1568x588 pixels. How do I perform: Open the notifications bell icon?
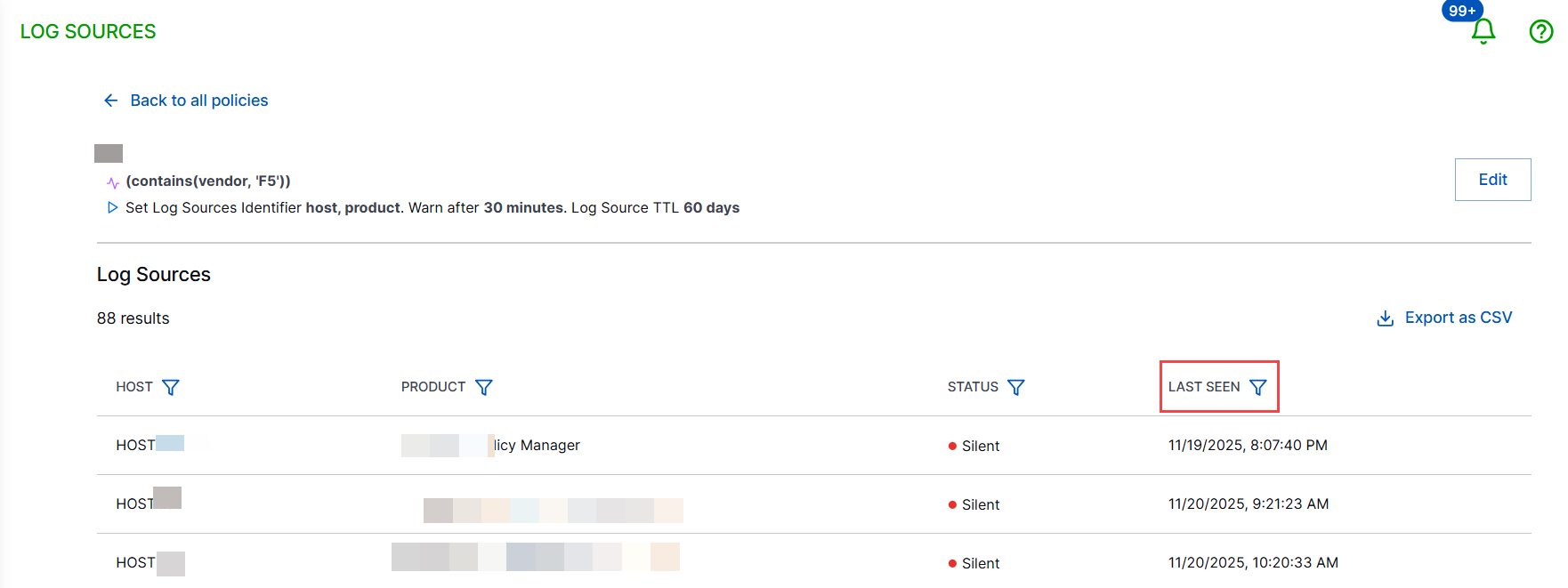click(1483, 32)
